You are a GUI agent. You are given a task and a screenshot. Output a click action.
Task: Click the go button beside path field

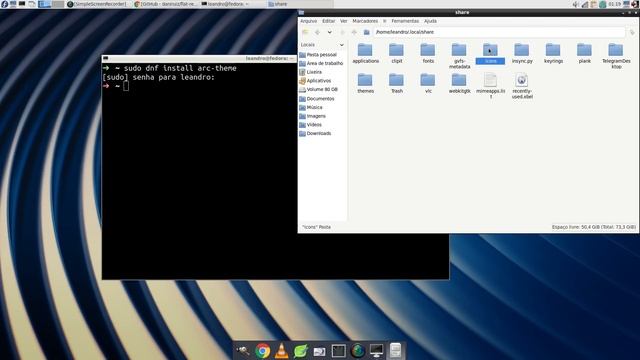632,32
